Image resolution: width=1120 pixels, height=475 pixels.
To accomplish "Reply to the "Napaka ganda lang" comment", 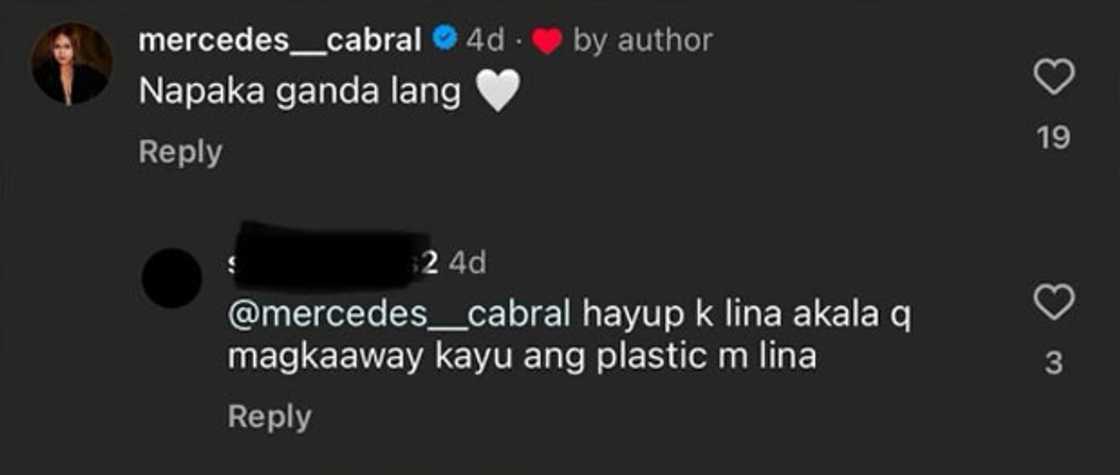I will pyautogui.click(x=180, y=152).
